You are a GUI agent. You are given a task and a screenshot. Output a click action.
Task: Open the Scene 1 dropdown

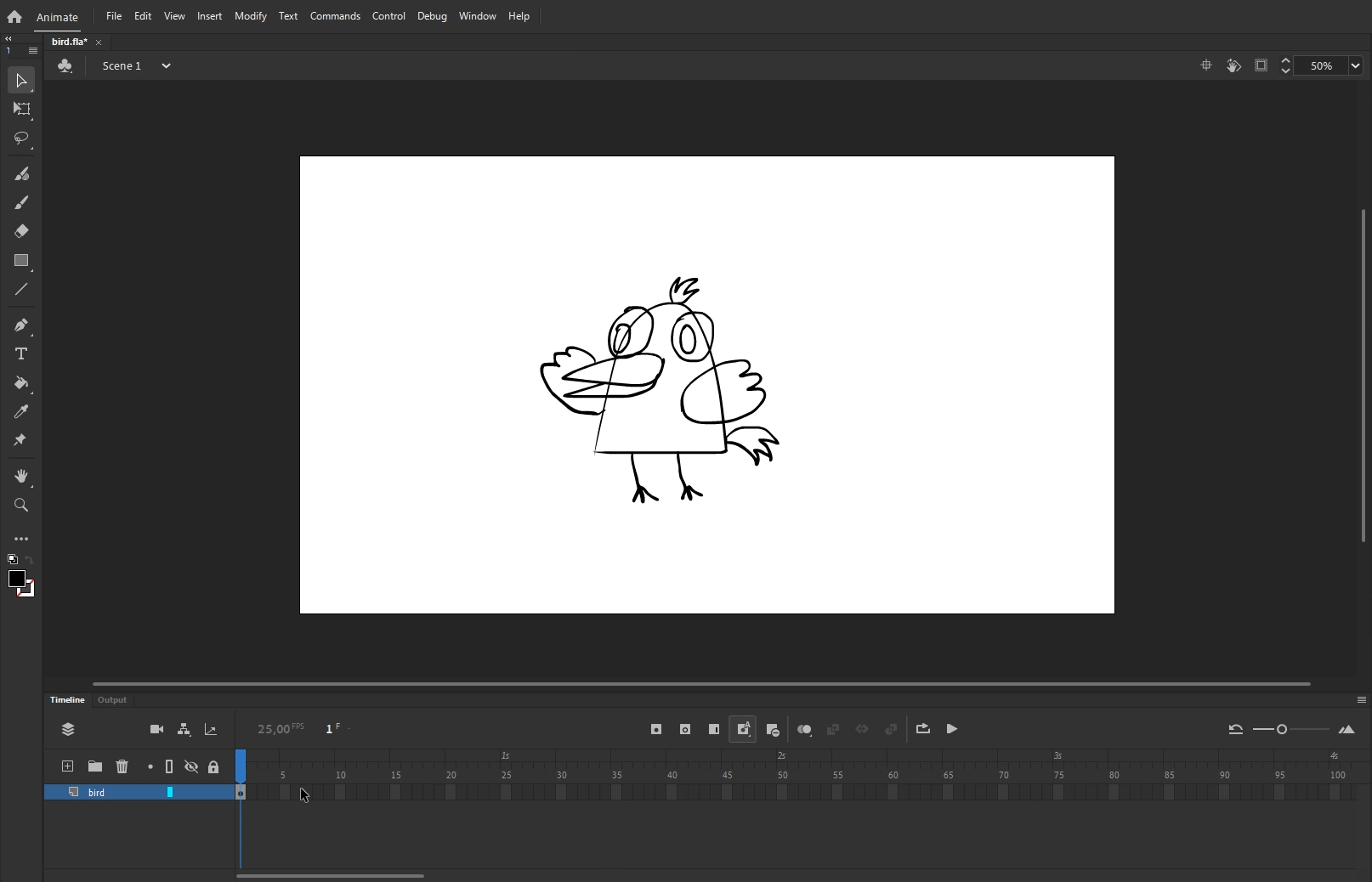pos(167,65)
